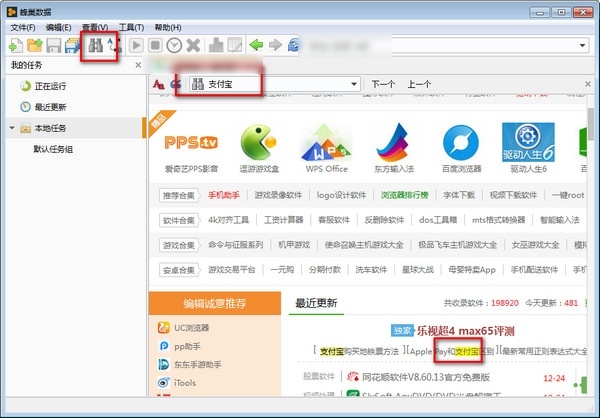Open the 工具(T) menu
600x418 pixels.
tap(131, 28)
